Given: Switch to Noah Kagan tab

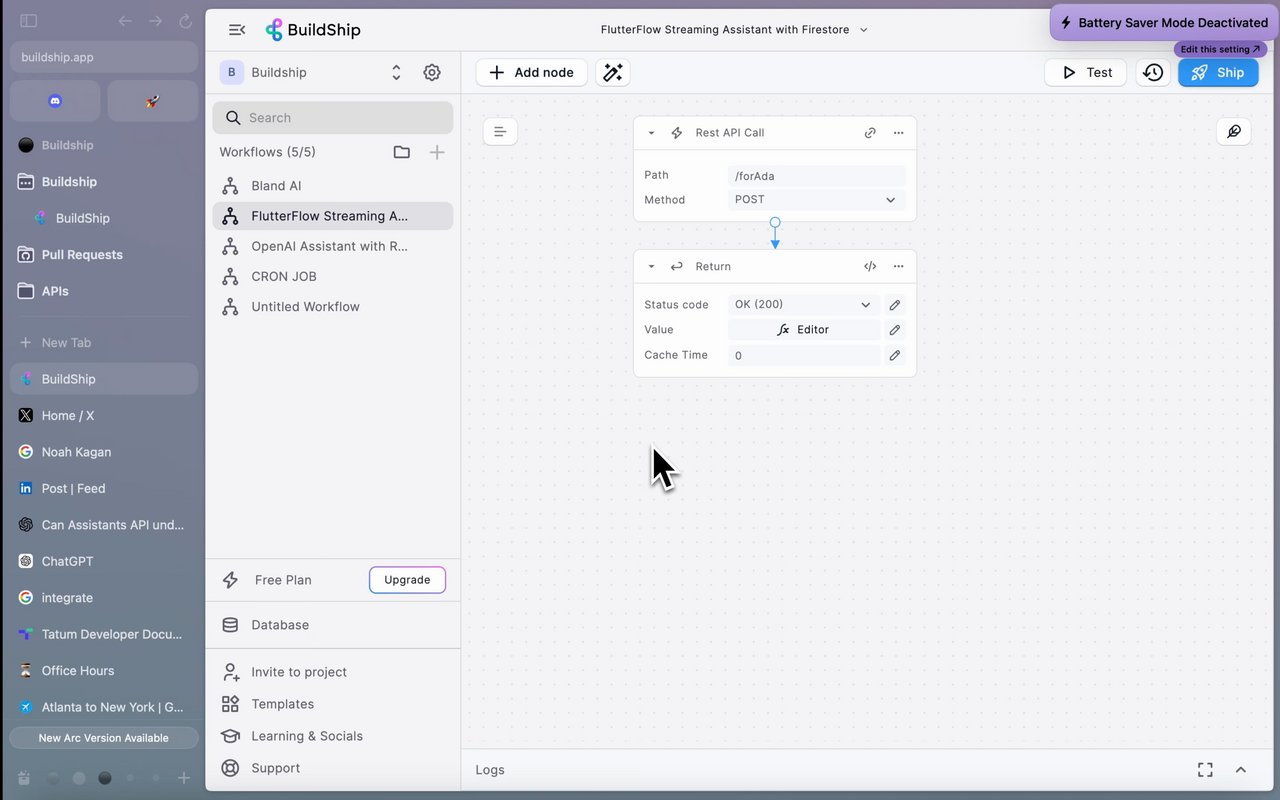Looking at the screenshot, I should pyautogui.click(x=104, y=452).
